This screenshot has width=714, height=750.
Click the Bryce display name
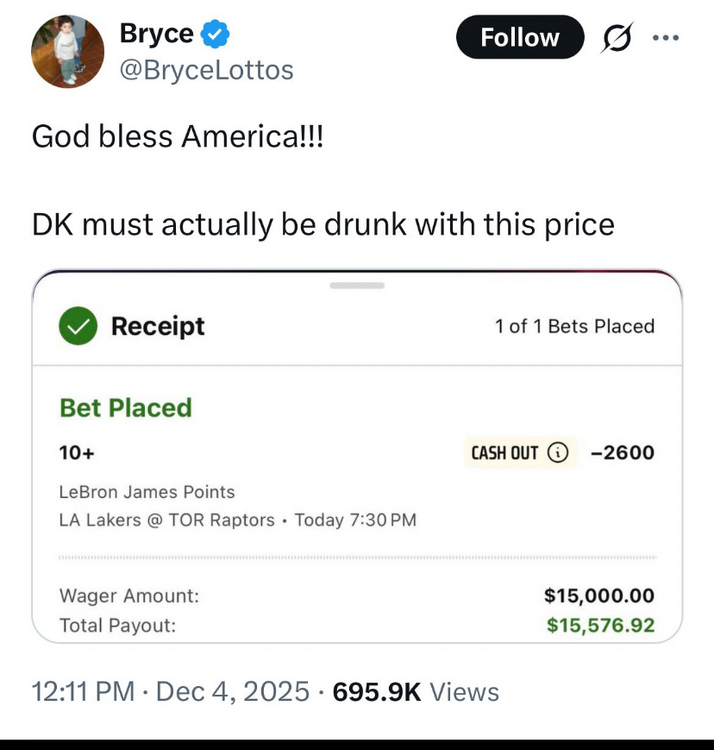pos(156,33)
